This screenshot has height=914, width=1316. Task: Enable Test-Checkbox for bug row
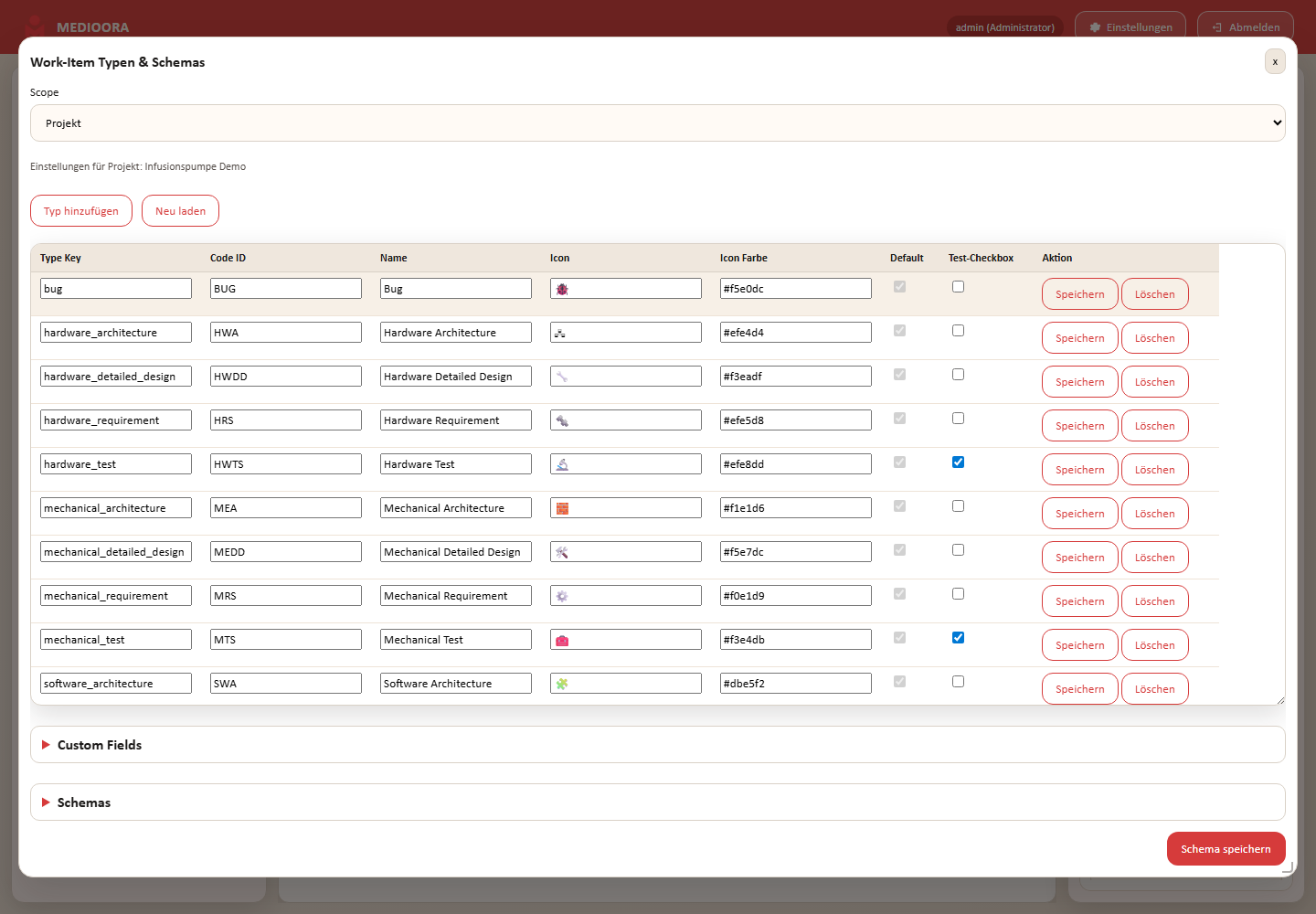click(x=958, y=287)
